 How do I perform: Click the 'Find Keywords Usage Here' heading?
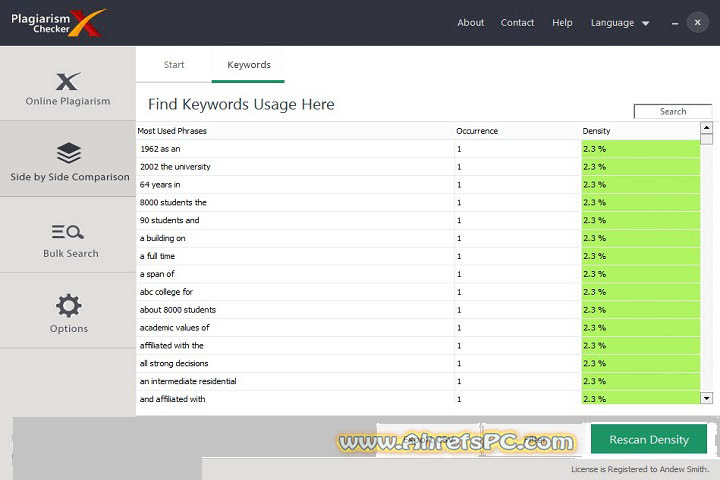click(241, 105)
